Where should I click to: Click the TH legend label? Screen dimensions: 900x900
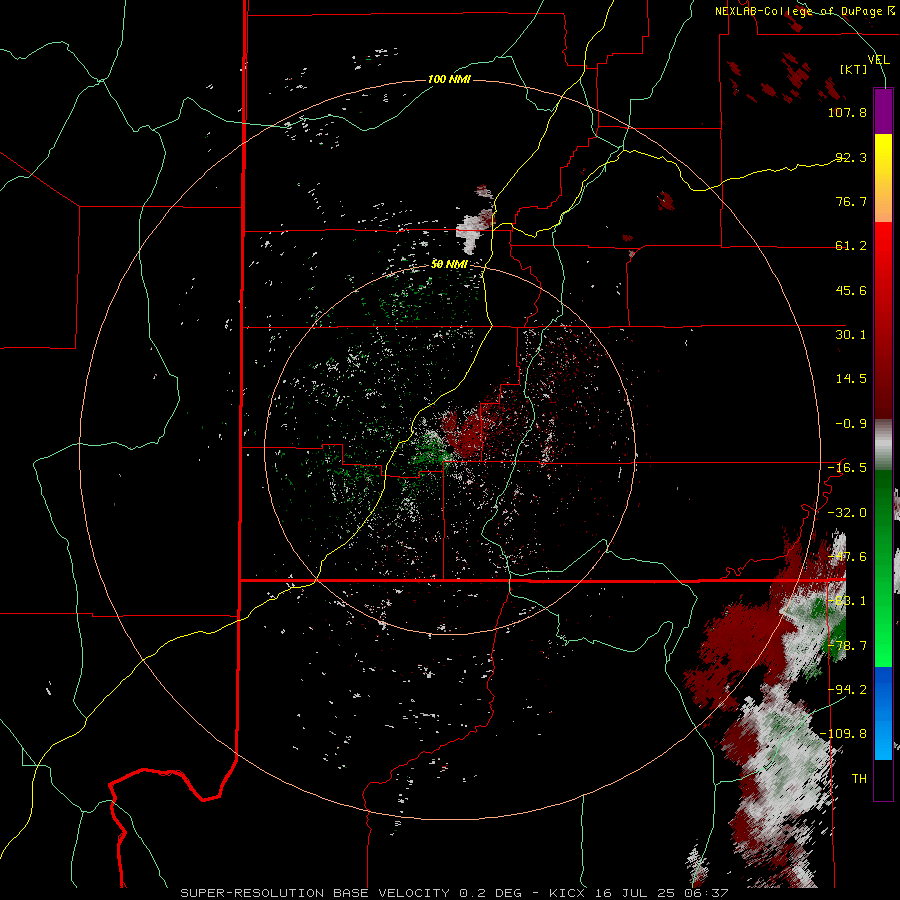tap(859, 779)
